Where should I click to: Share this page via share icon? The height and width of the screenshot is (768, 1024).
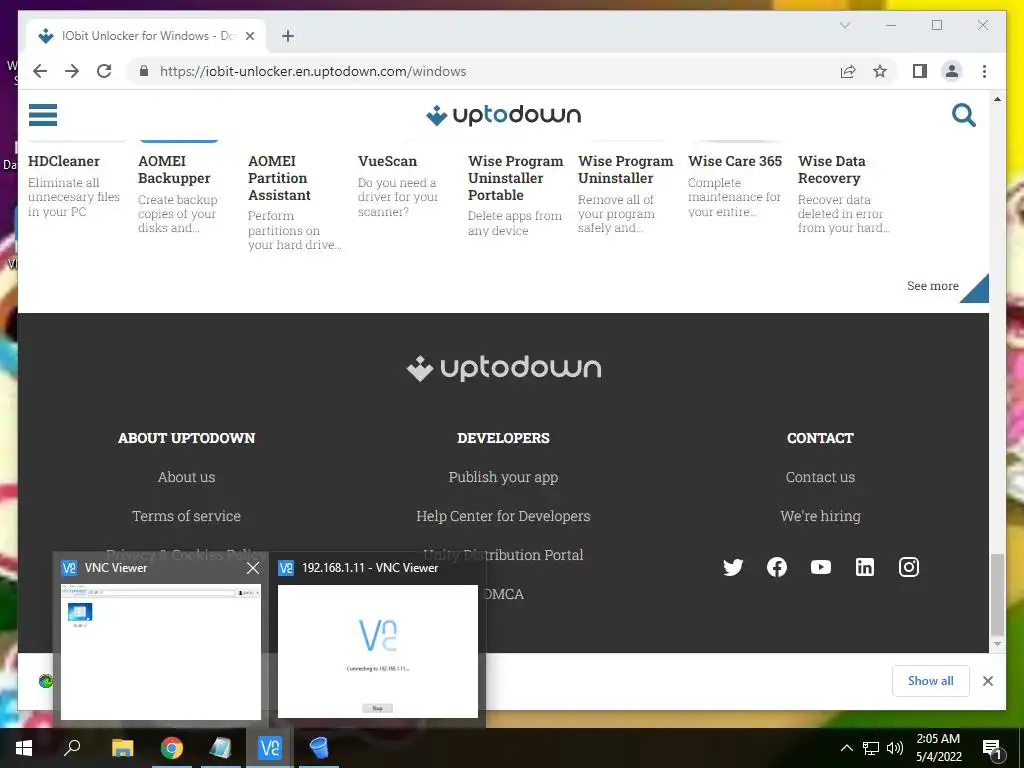click(848, 71)
